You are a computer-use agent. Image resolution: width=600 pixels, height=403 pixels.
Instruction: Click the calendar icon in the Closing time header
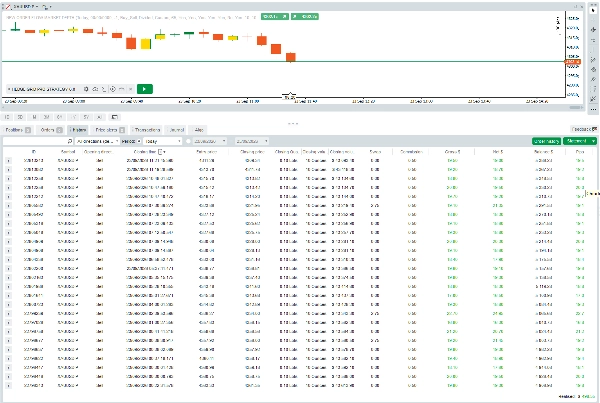[161, 152]
